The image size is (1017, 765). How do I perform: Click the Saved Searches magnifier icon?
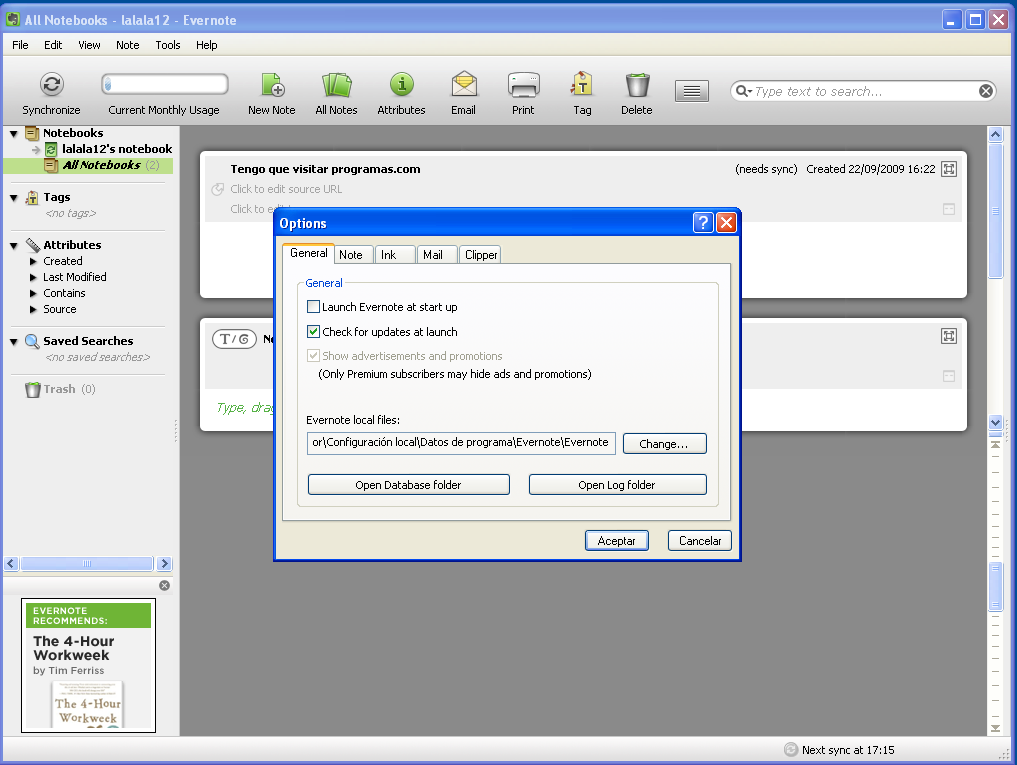32,341
